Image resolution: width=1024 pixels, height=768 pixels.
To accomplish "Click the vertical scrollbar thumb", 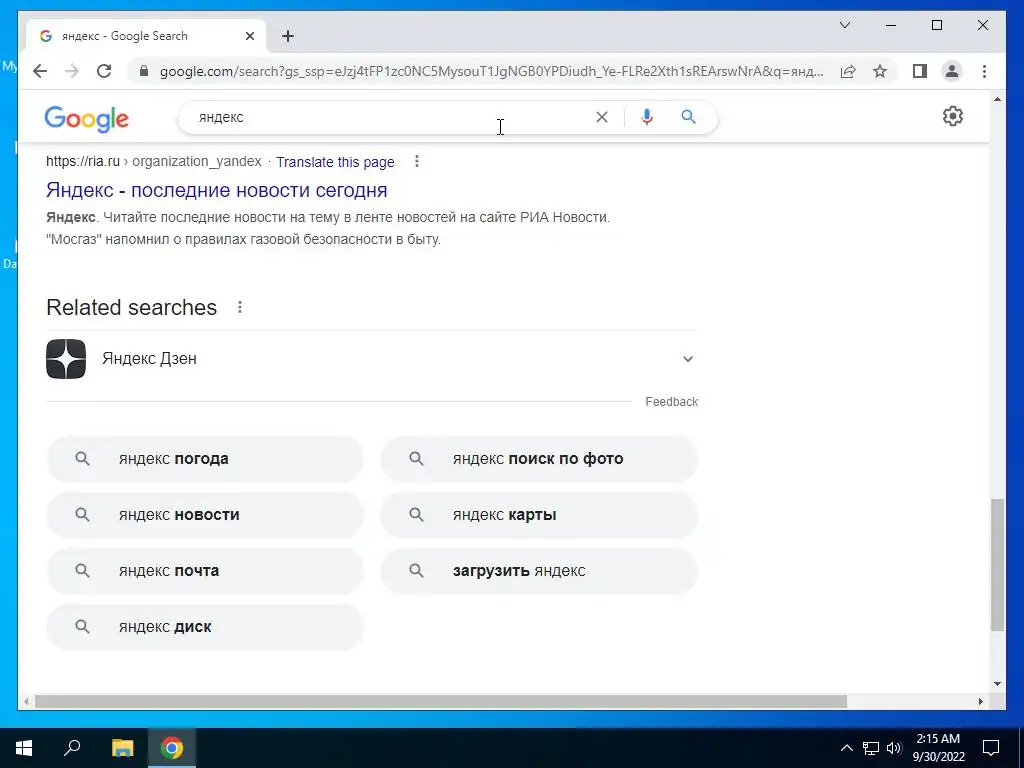I will point(997,565).
